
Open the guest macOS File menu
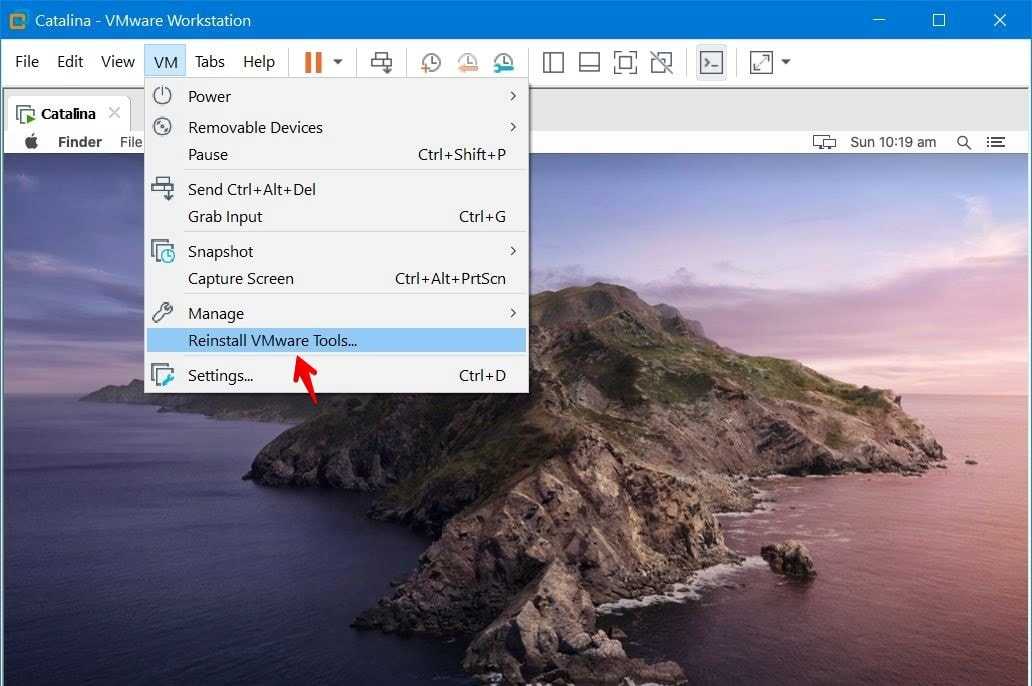[x=130, y=142]
